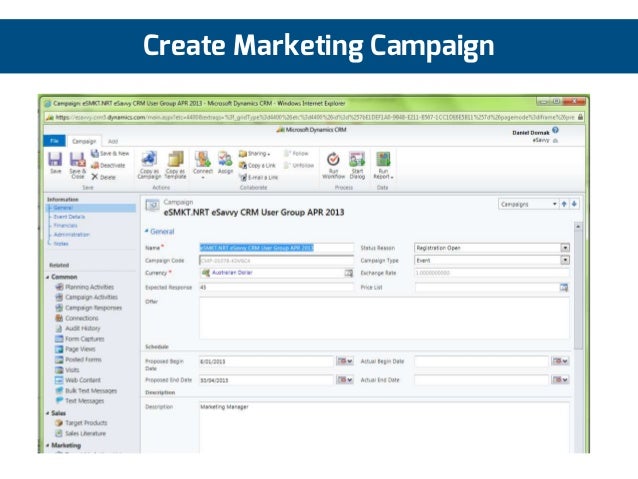Go to Administration section
The width and height of the screenshot is (638, 479).
pyautogui.click(x=71, y=234)
